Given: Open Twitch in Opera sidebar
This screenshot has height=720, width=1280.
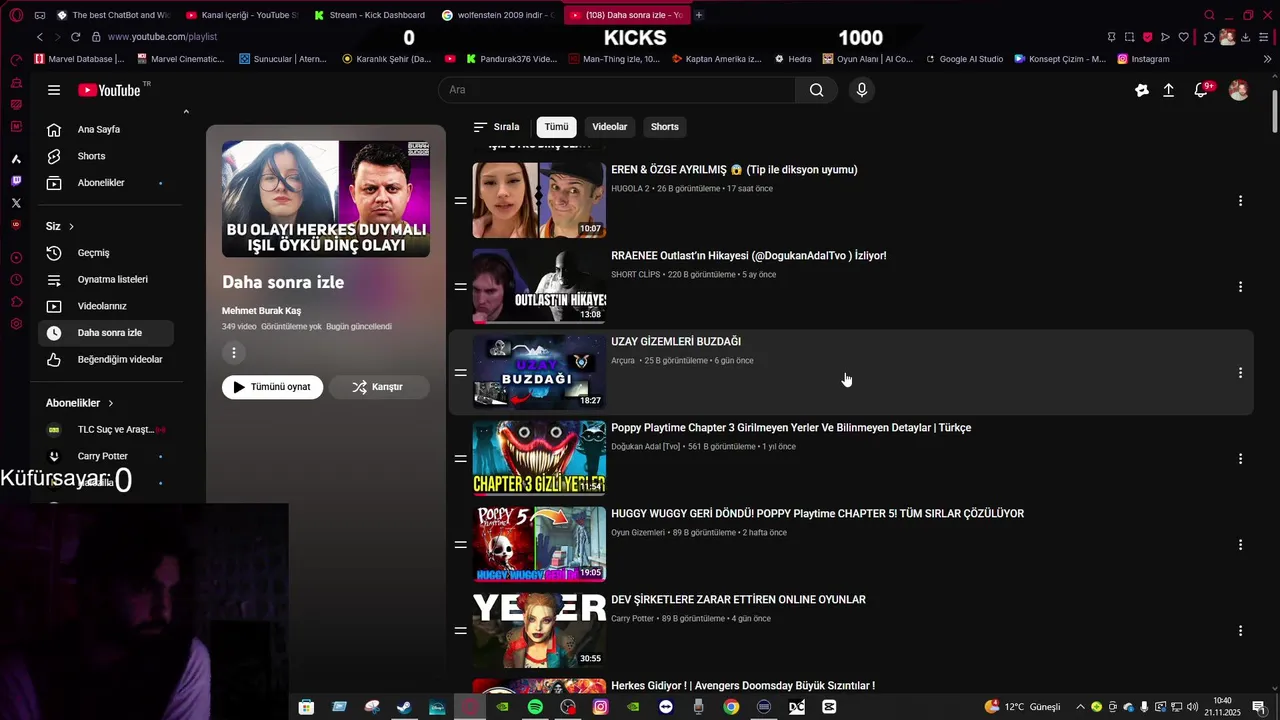Looking at the screenshot, I should coord(16,181).
